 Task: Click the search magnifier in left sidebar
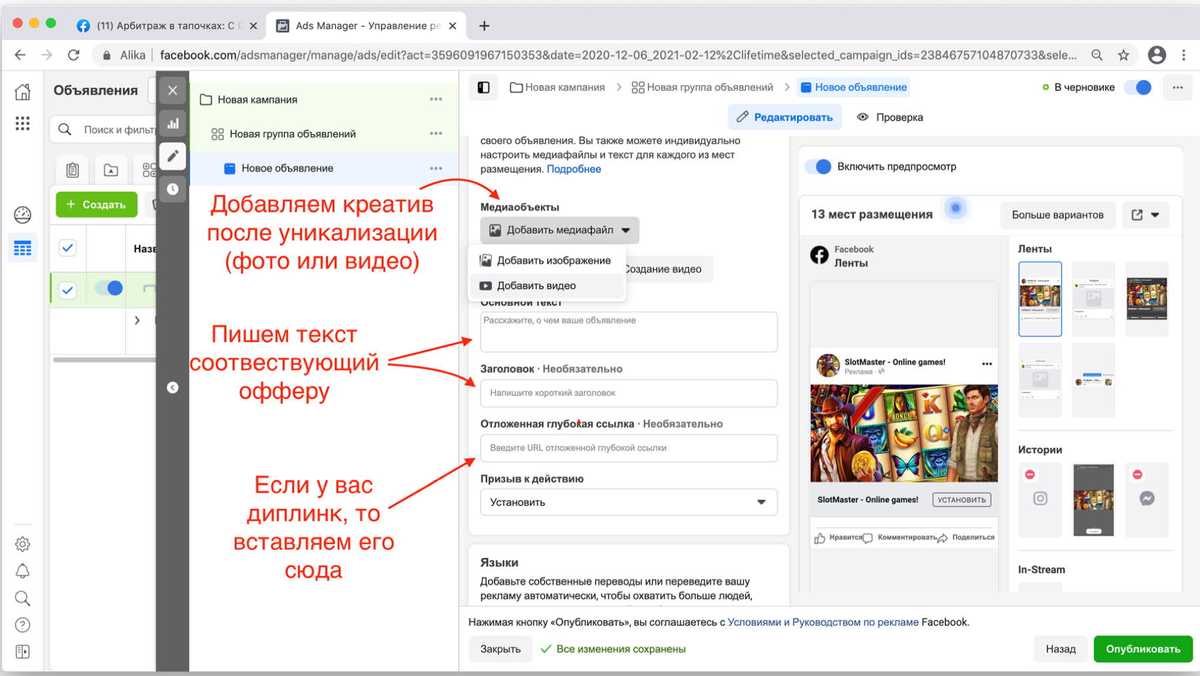[x=22, y=598]
